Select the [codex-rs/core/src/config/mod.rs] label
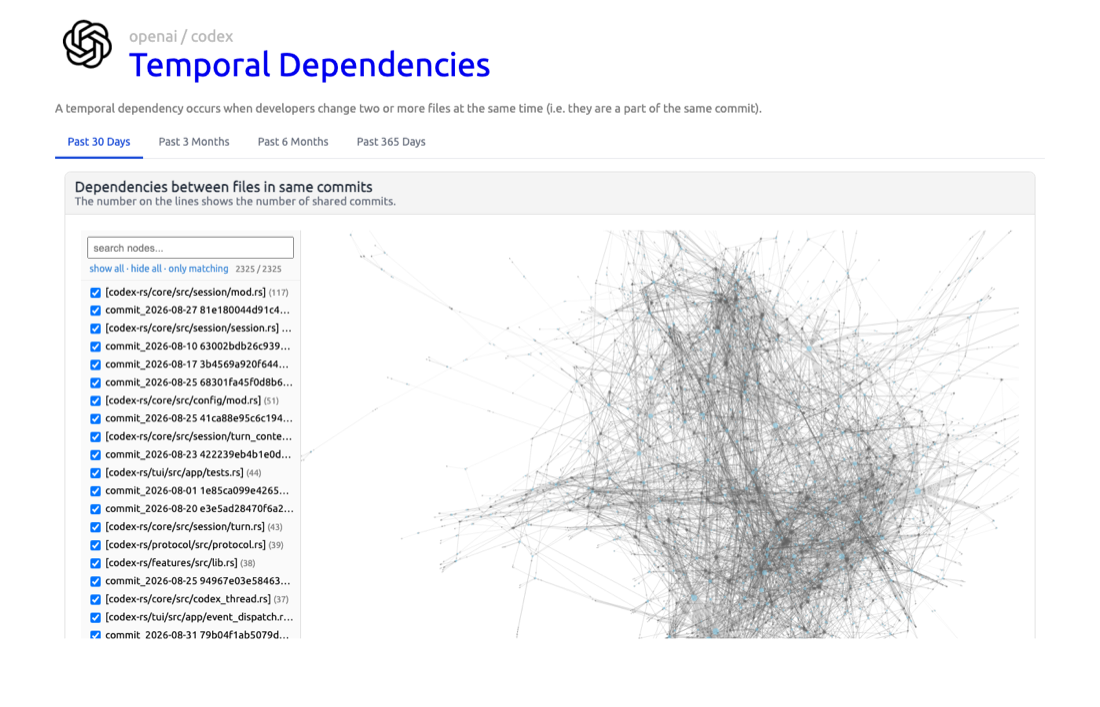 click(183, 400)
